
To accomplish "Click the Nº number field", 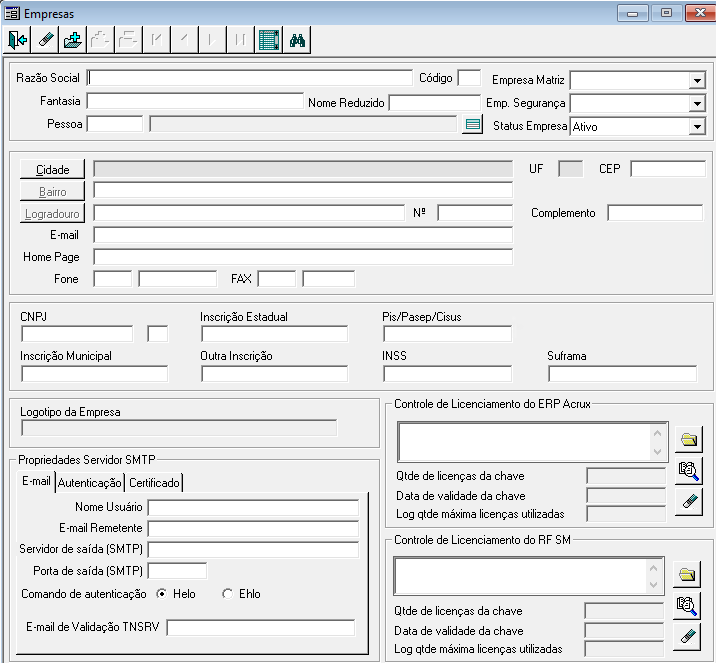I will click(475, 213).
